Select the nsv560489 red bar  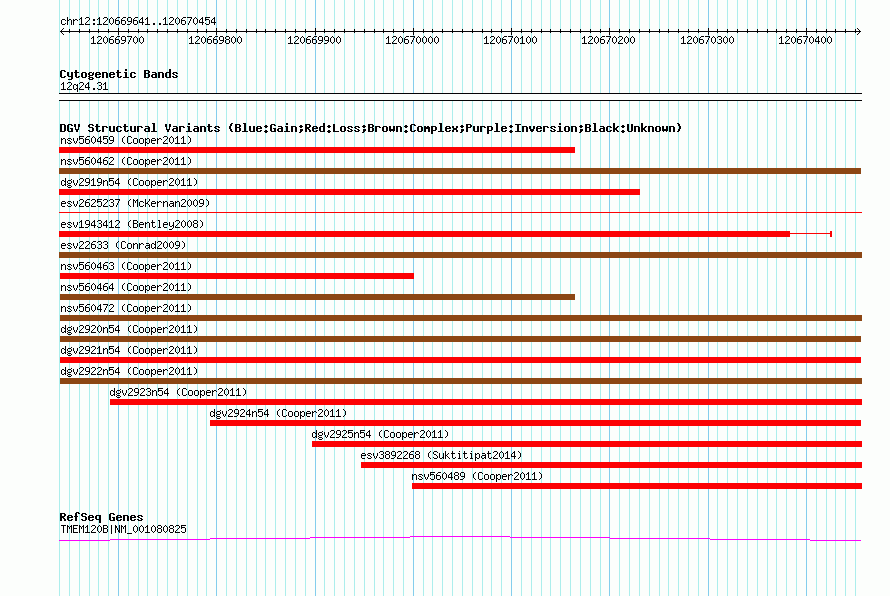tap(637, 486)
